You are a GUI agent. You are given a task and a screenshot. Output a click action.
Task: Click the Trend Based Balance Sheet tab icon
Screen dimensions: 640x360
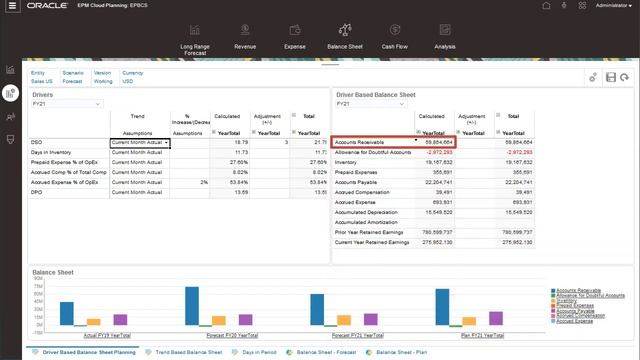[148, 352]
